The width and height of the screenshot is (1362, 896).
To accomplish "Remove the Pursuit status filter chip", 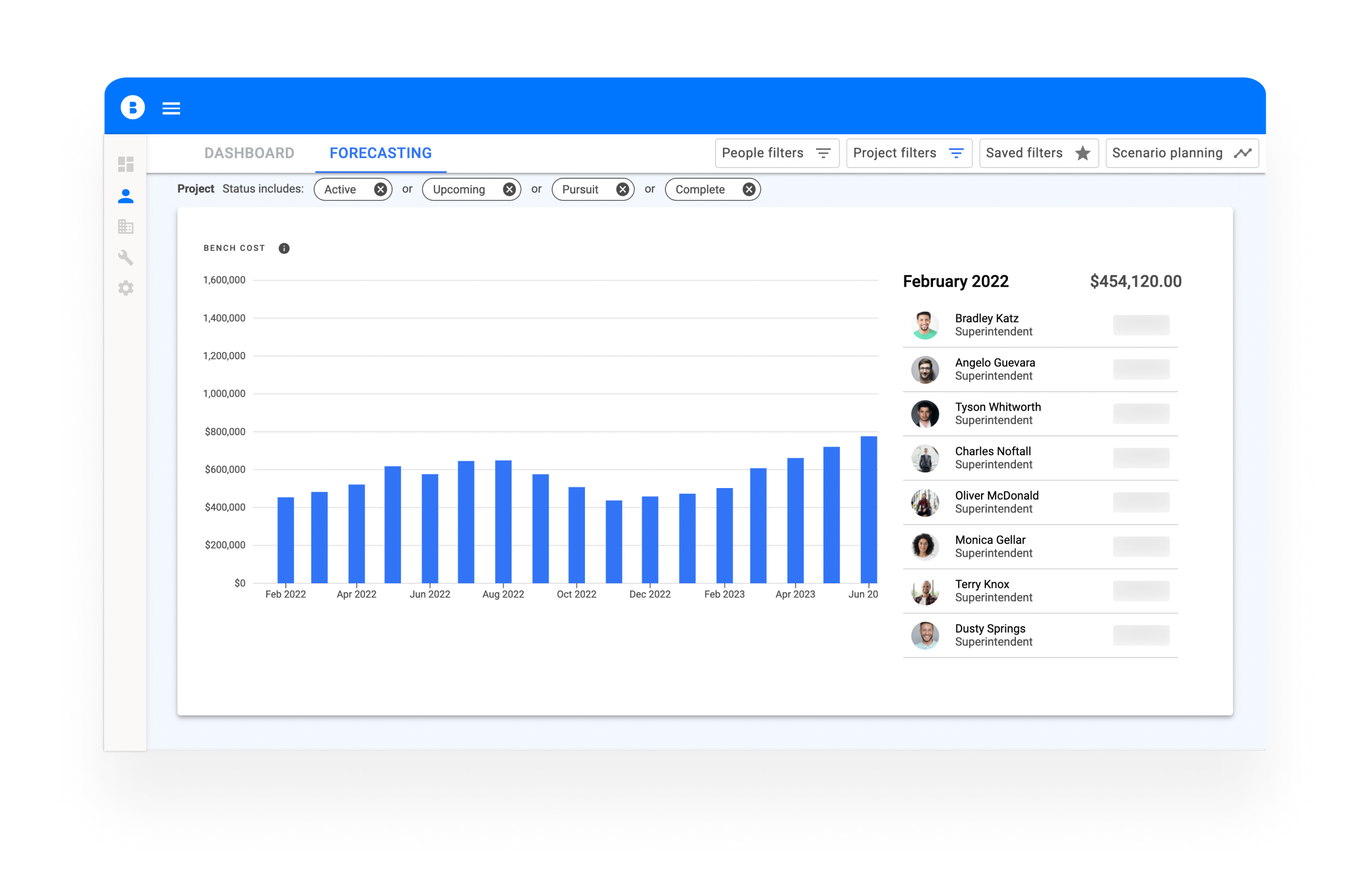I will 622,189.
